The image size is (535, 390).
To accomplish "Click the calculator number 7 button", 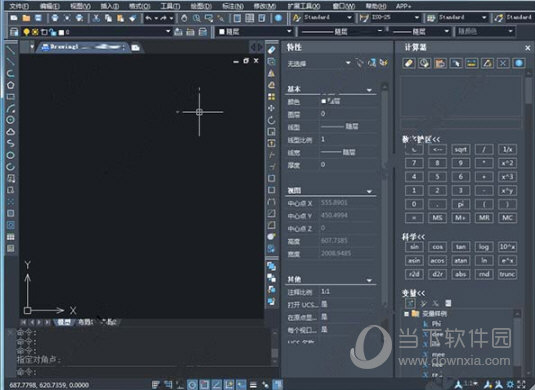I will tap(414, 163).
